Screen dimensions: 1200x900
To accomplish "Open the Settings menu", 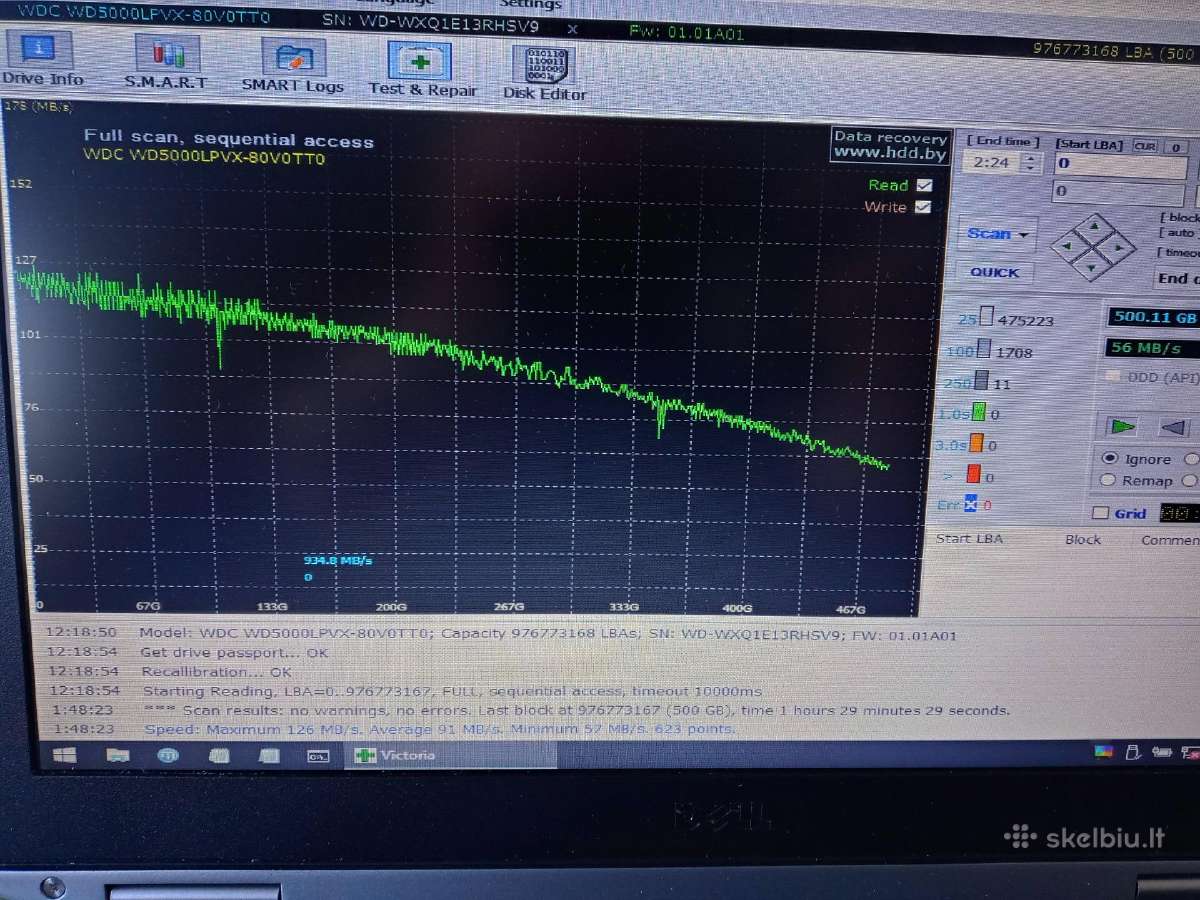I will [530, 5].
